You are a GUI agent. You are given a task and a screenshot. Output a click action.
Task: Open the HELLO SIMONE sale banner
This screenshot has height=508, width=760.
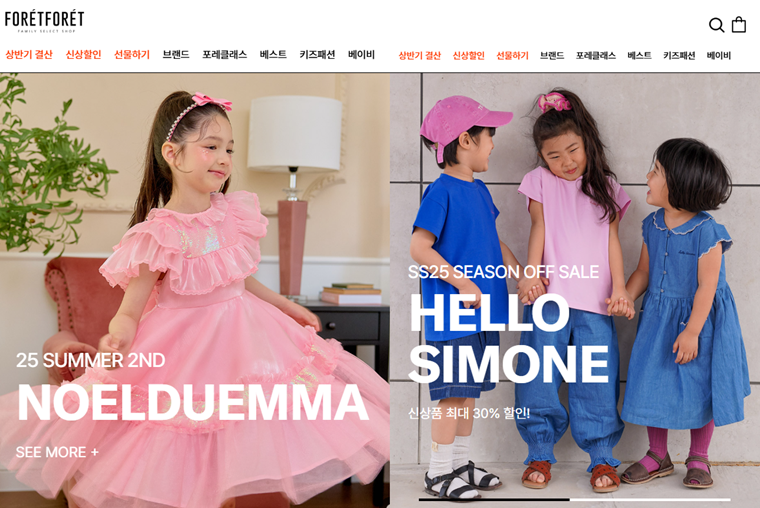point(509,339)
